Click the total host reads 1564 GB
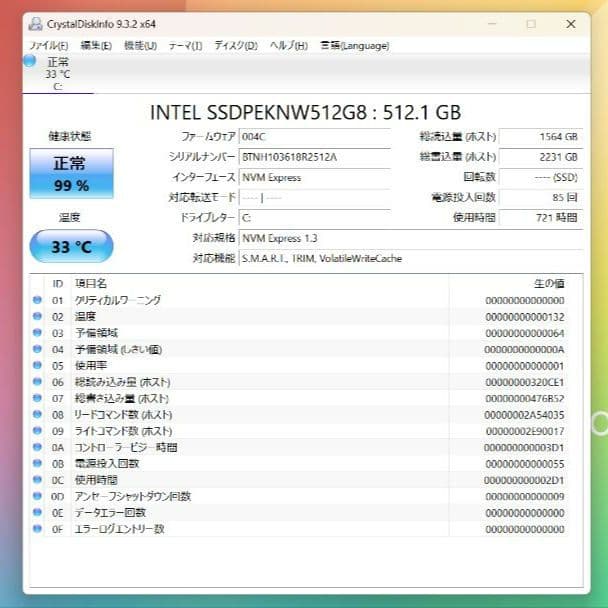This screenshot has height=608, width=608. coord(541,136)
